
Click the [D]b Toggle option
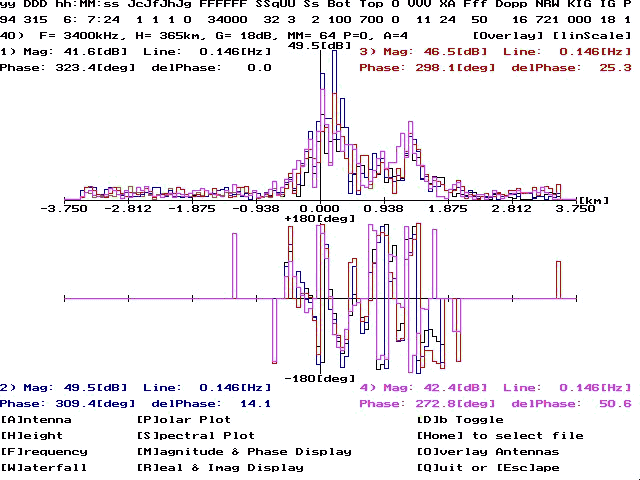[460, 420]
